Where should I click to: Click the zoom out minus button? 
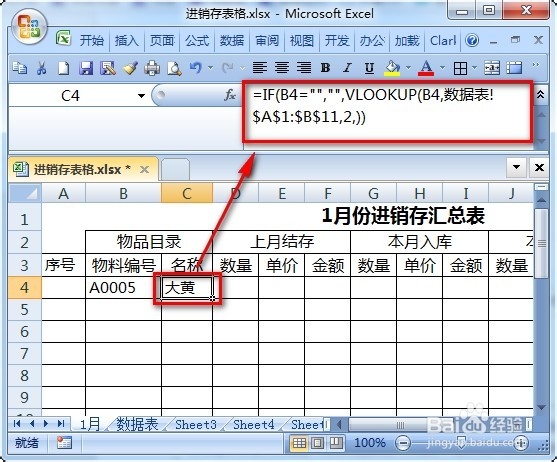403,443
